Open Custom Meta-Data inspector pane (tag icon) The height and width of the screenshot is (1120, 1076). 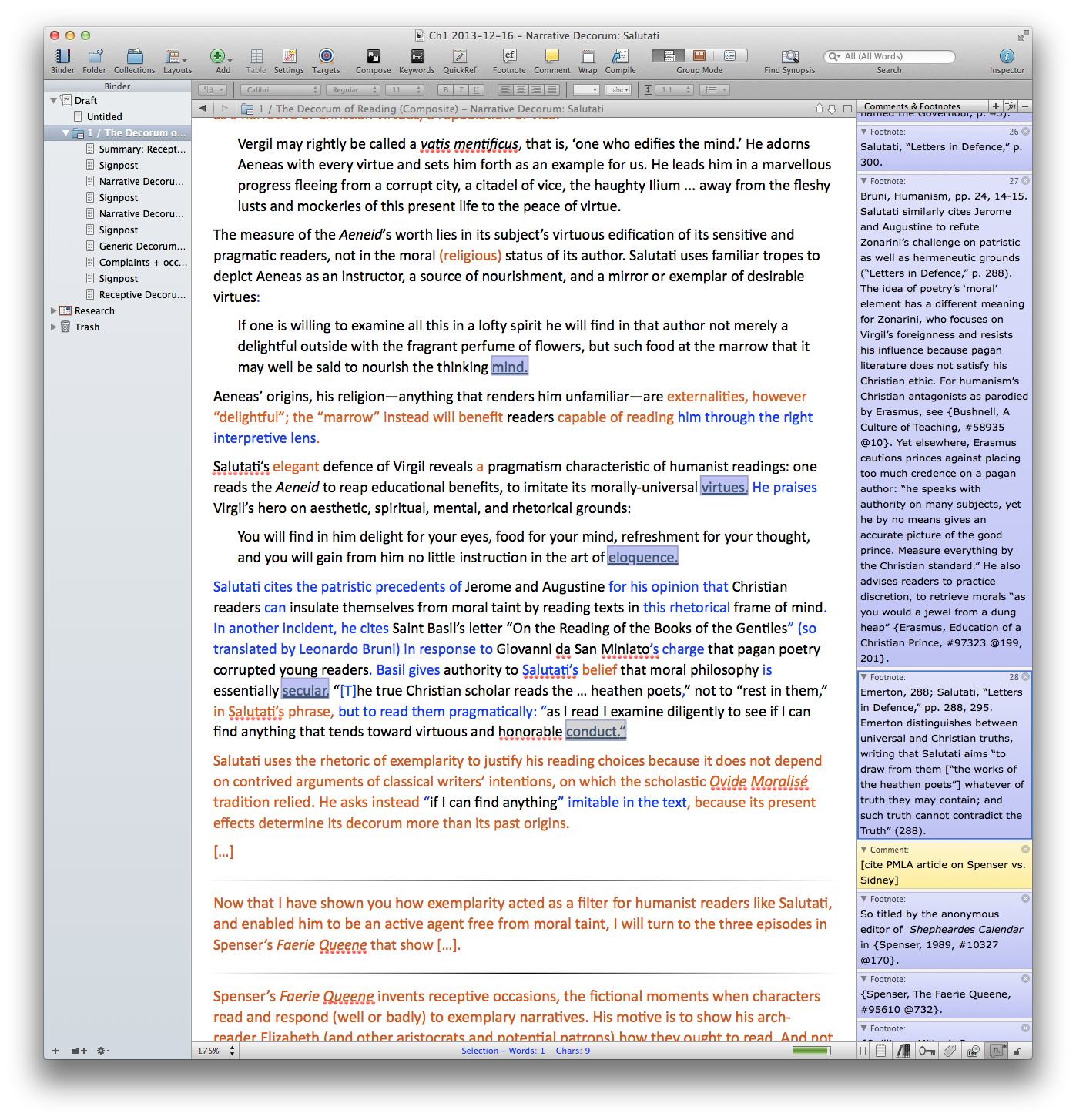950,1051
